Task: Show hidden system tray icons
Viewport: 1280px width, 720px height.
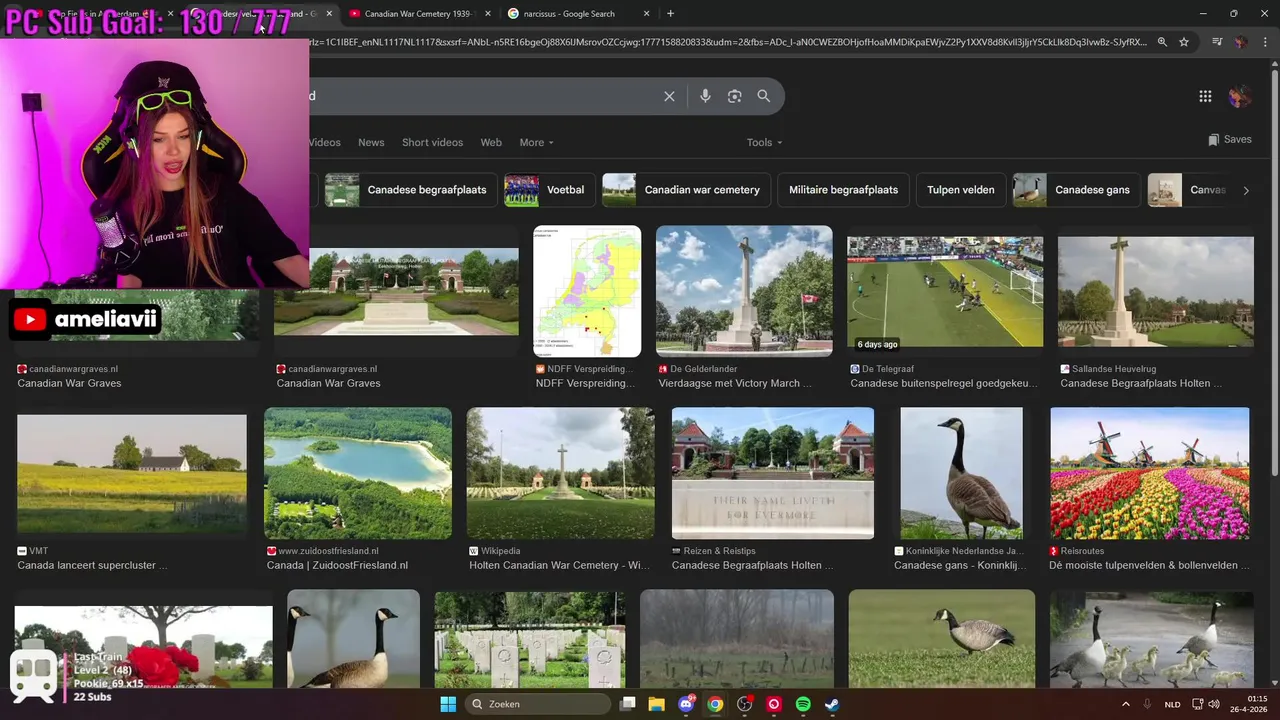Action: coord(1125,704)
